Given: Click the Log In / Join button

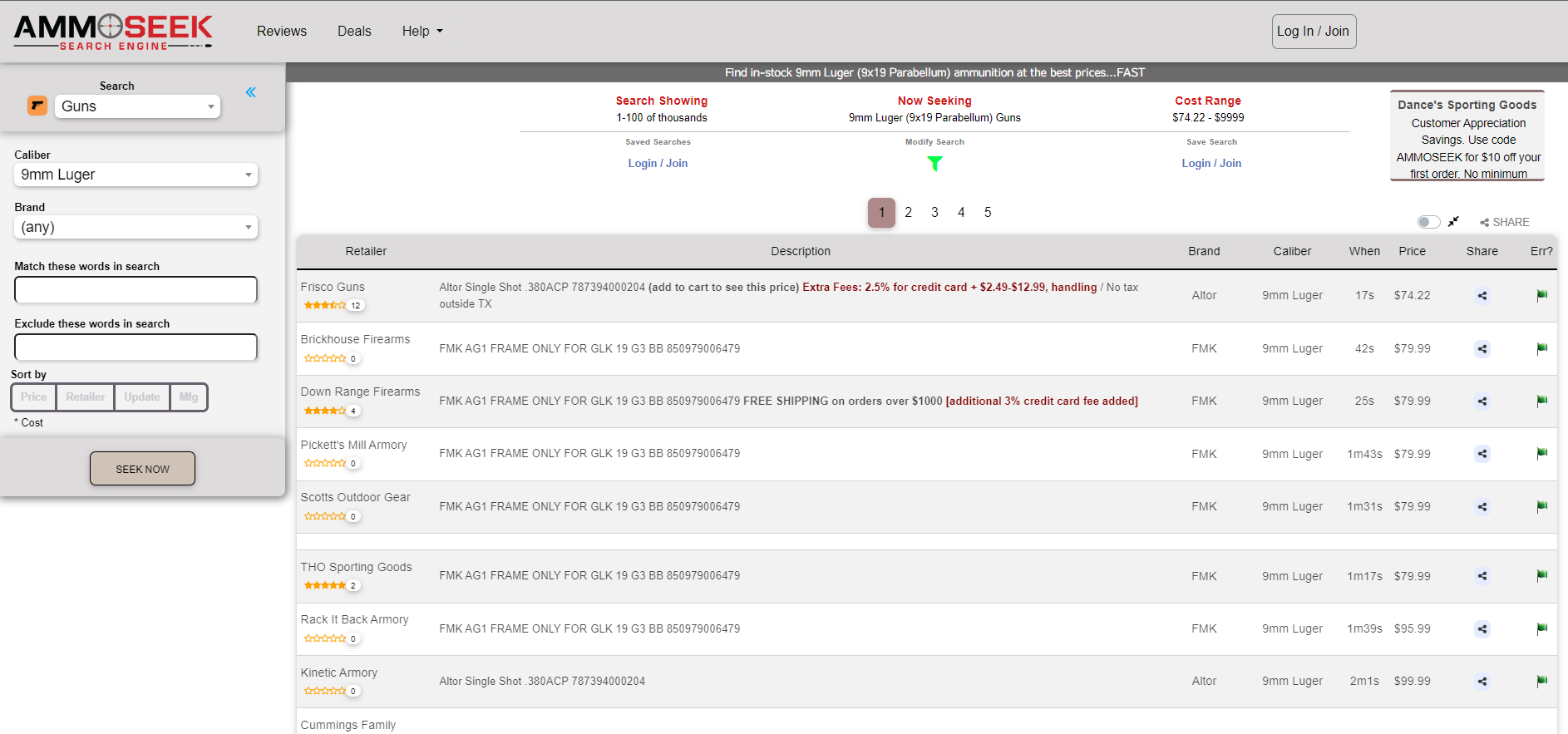Looking at the screenshot, I should pyautogui.click(x=1314, y=32).
